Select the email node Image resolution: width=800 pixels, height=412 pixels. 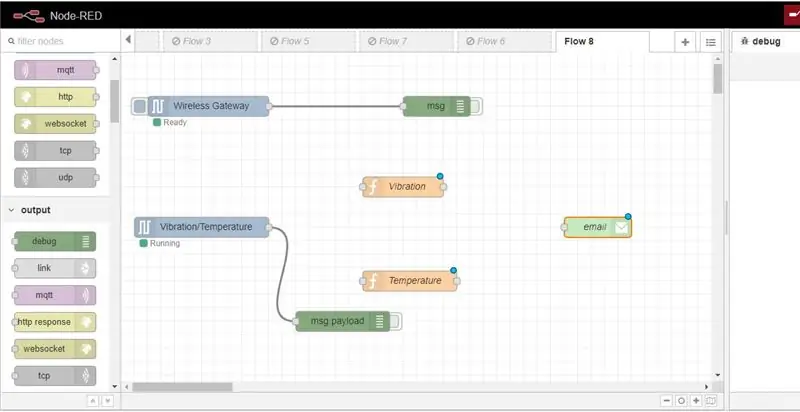coord(597,227)
